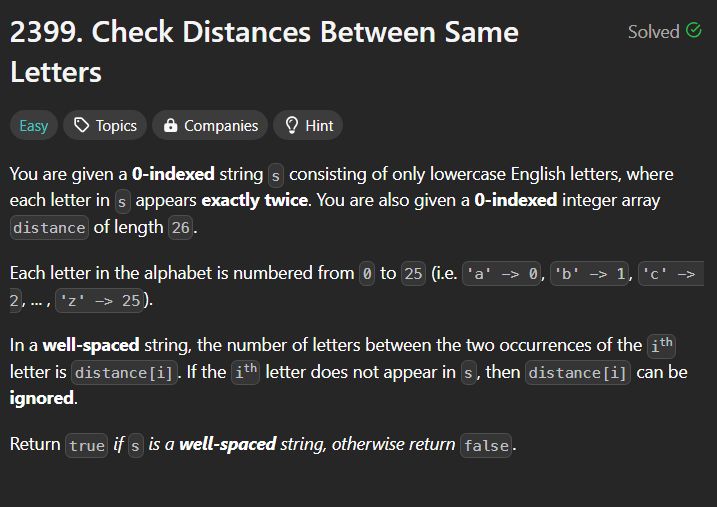Click the Solved status label
Viewport: 717px width, 507px height.
653,32
